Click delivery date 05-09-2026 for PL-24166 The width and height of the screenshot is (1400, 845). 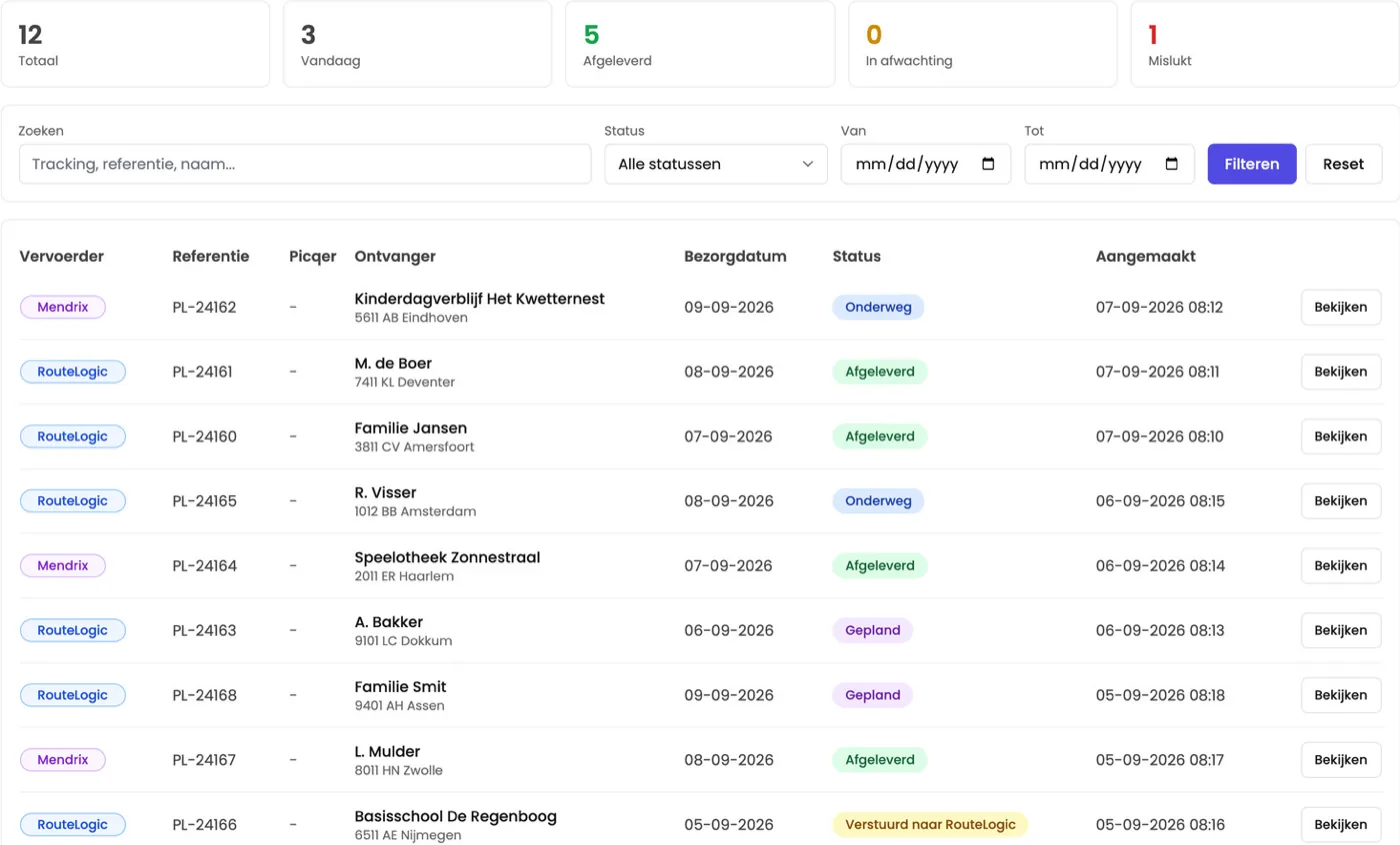pos(729,825)
